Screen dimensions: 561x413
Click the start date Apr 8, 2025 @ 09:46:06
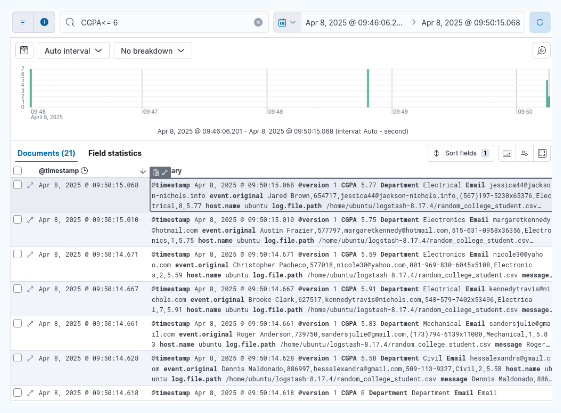pyautogui.click(x=353, y=23)
